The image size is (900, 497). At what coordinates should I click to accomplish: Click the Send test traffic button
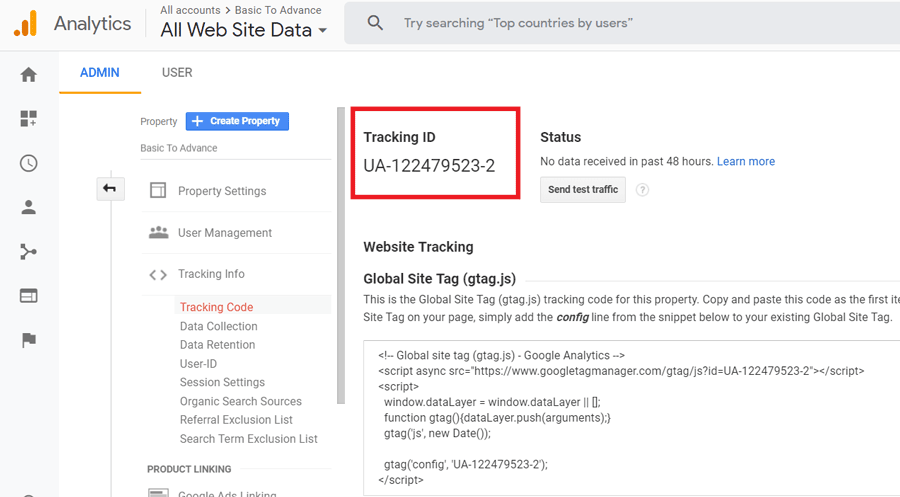583,189
